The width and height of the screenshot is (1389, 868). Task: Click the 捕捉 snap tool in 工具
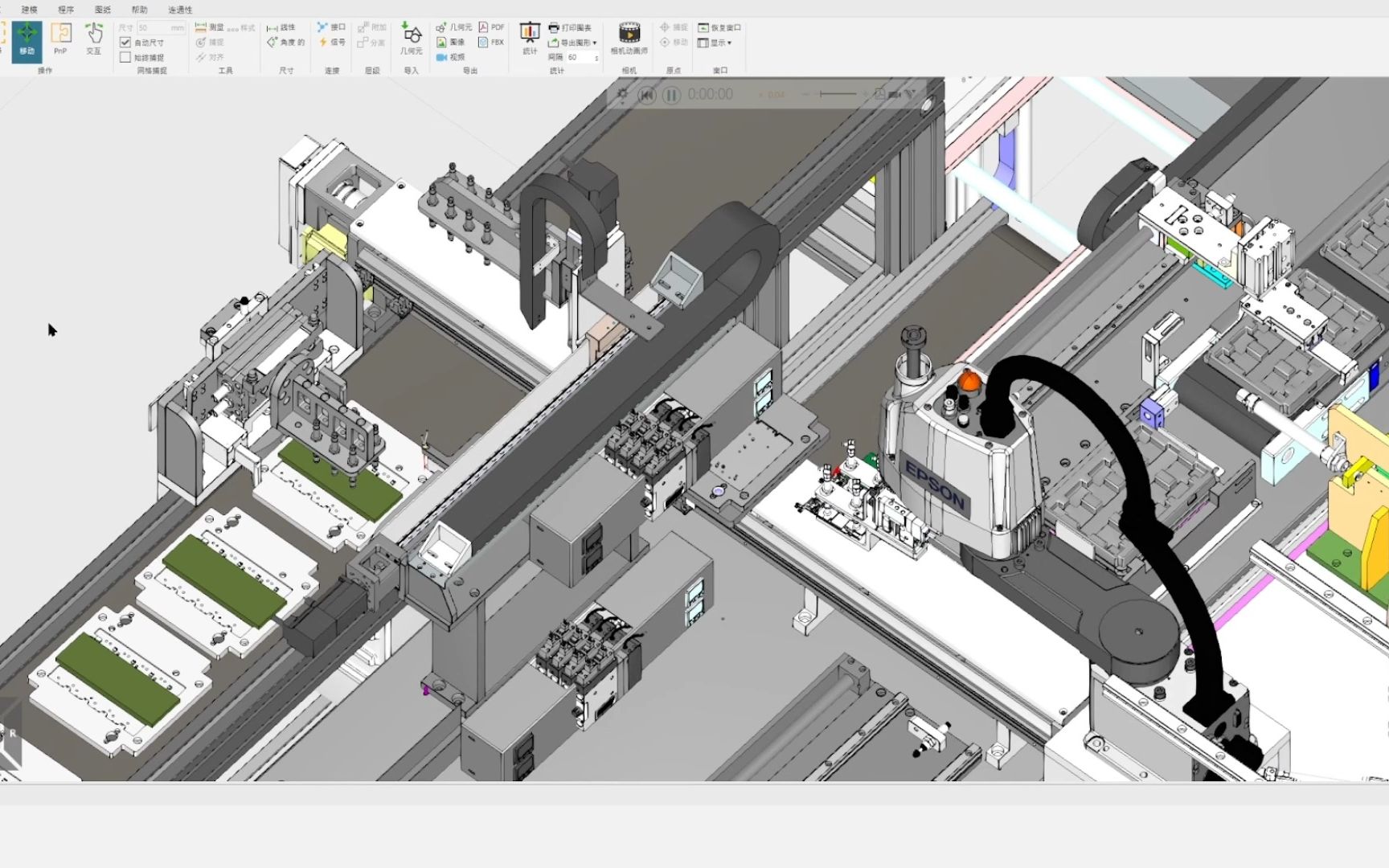click(x=210, y=43)
